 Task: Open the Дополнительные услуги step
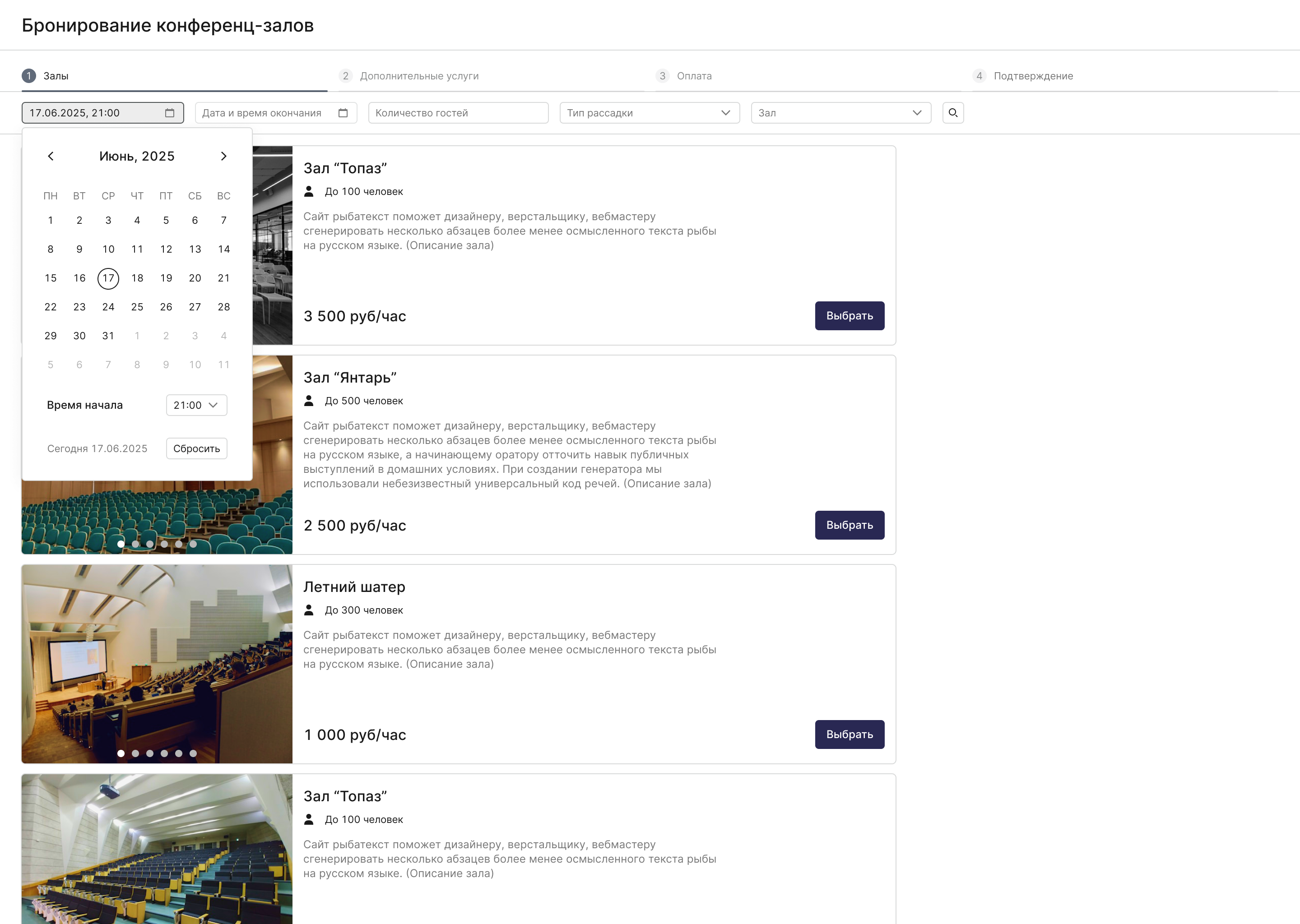(491, 76)
